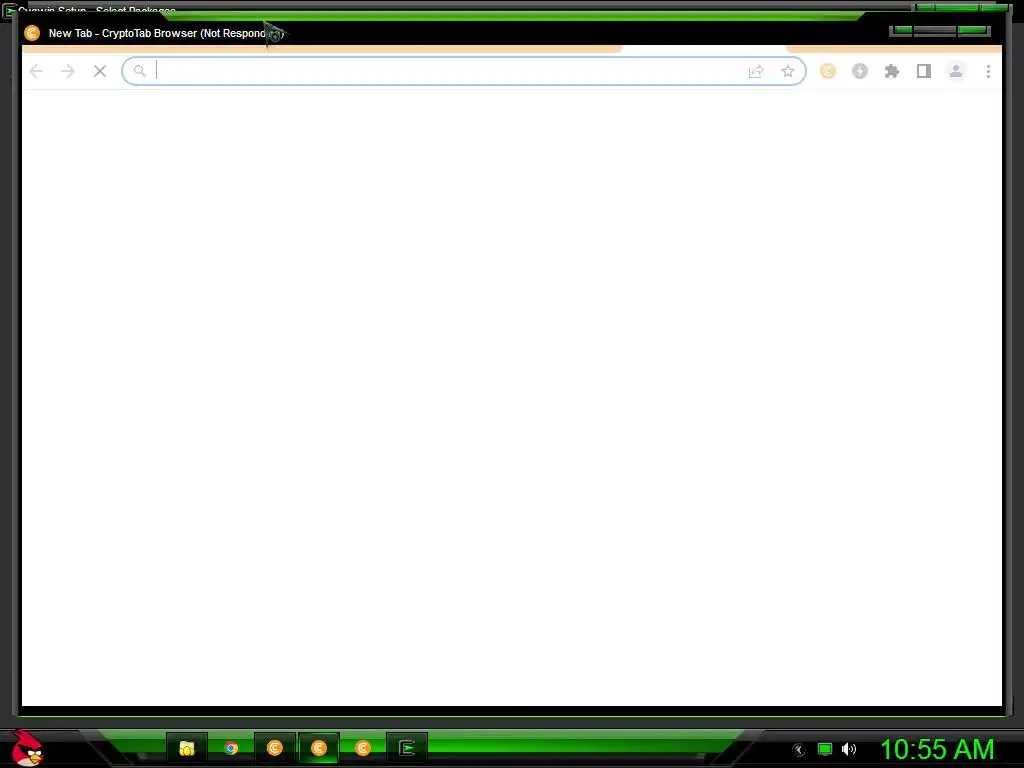Screen dimensions: 1024x768
Task: Select the active CryptoTab taskbar button
Action: [x=319, y=748]
